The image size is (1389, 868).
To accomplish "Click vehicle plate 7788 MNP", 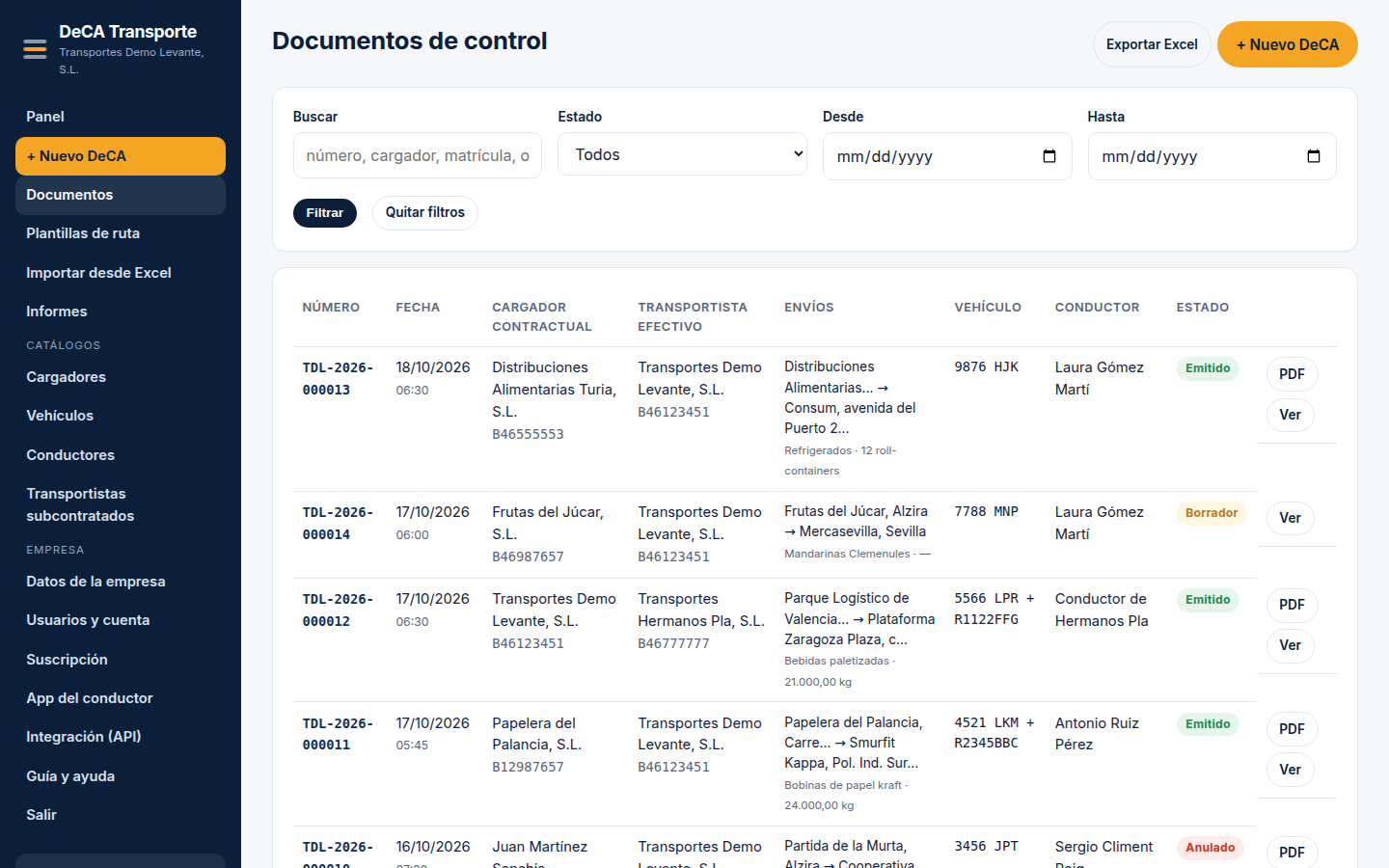I will pos(987,511).
